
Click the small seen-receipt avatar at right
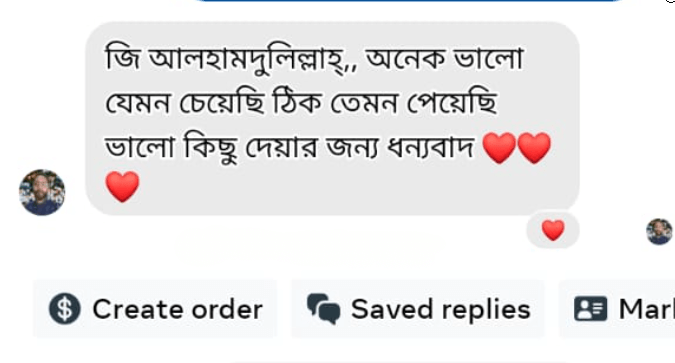(x=659, y=232)
